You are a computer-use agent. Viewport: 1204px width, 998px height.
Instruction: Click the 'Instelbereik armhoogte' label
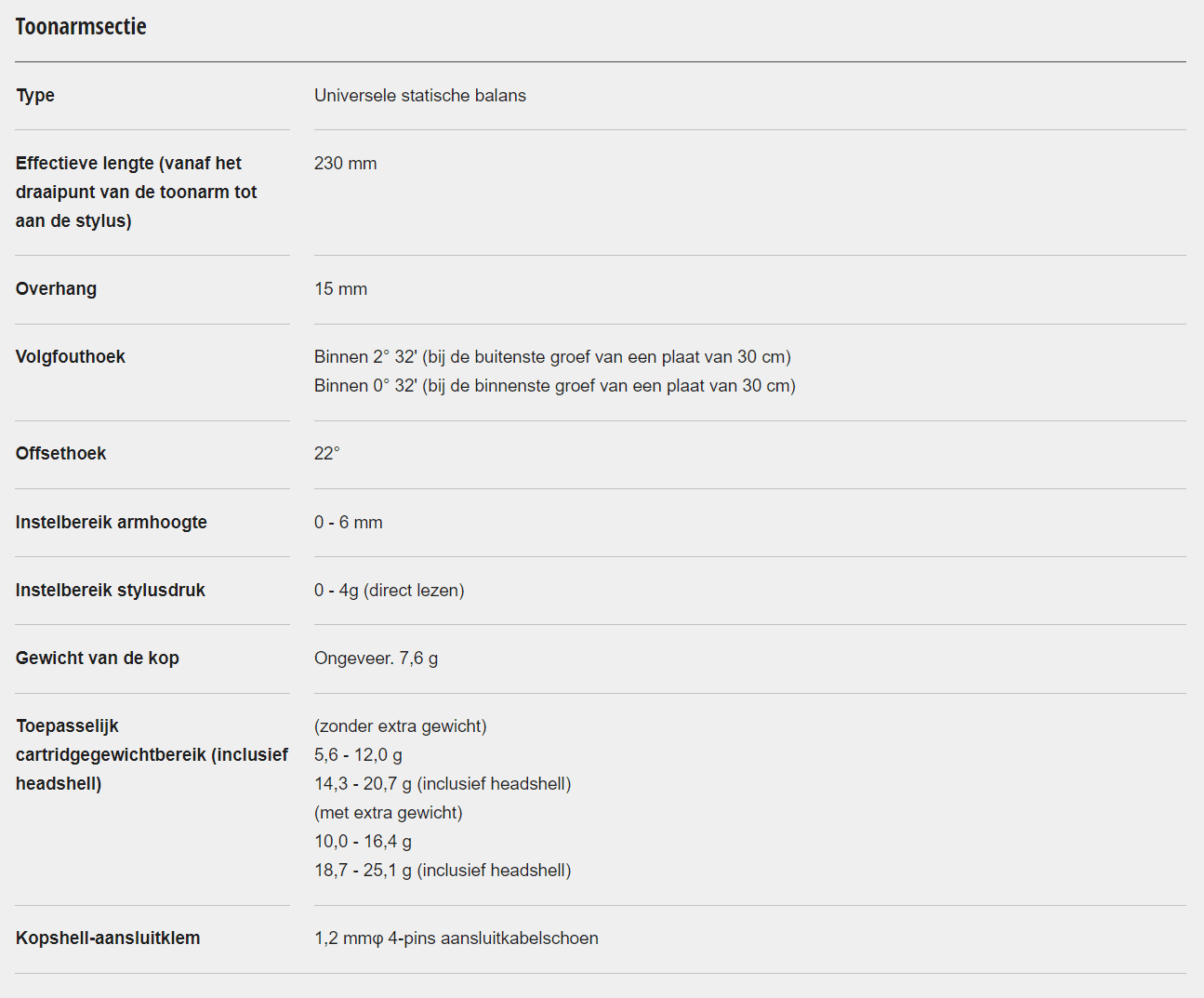pyautogui.click(x=112, y=522)
